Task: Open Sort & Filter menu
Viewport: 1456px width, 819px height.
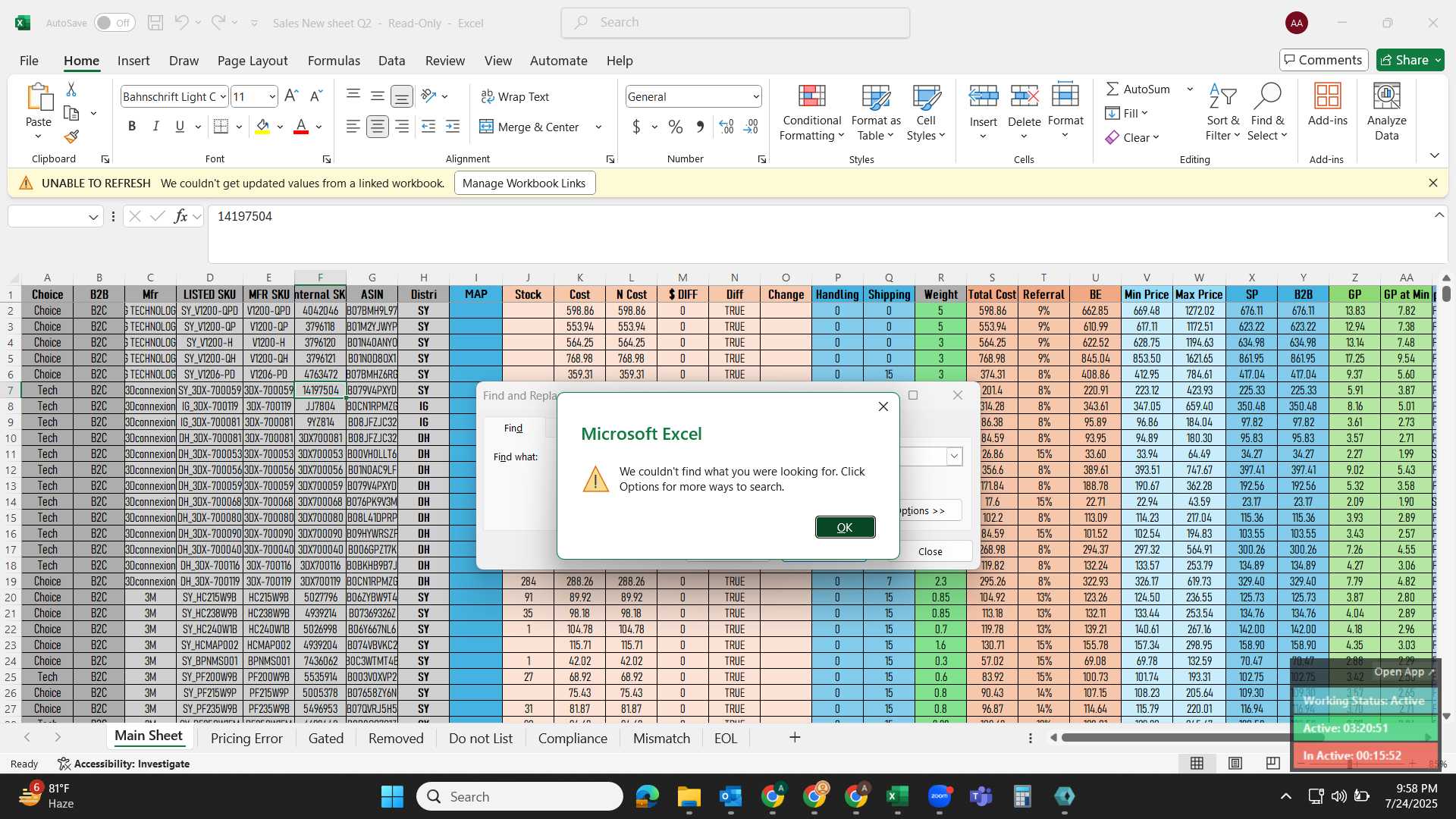Action: [1222, 112]
